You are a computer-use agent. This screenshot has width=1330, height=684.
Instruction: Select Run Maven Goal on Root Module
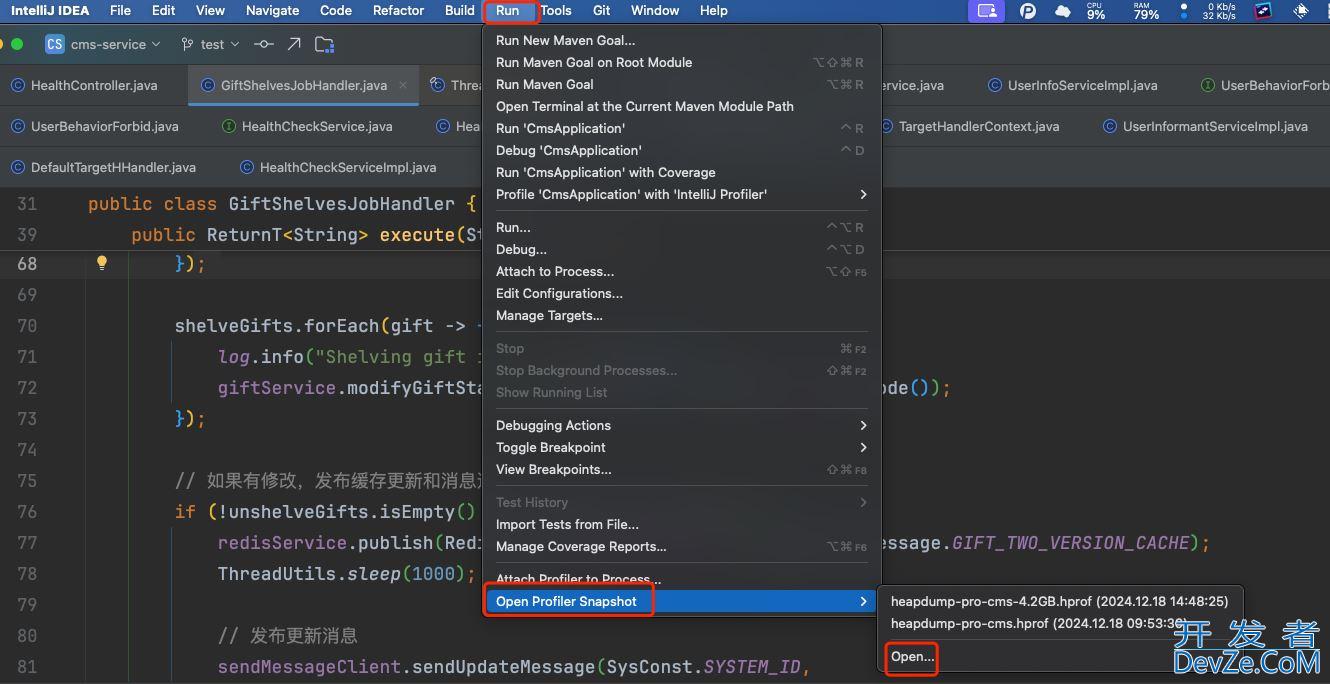point(682,62)
